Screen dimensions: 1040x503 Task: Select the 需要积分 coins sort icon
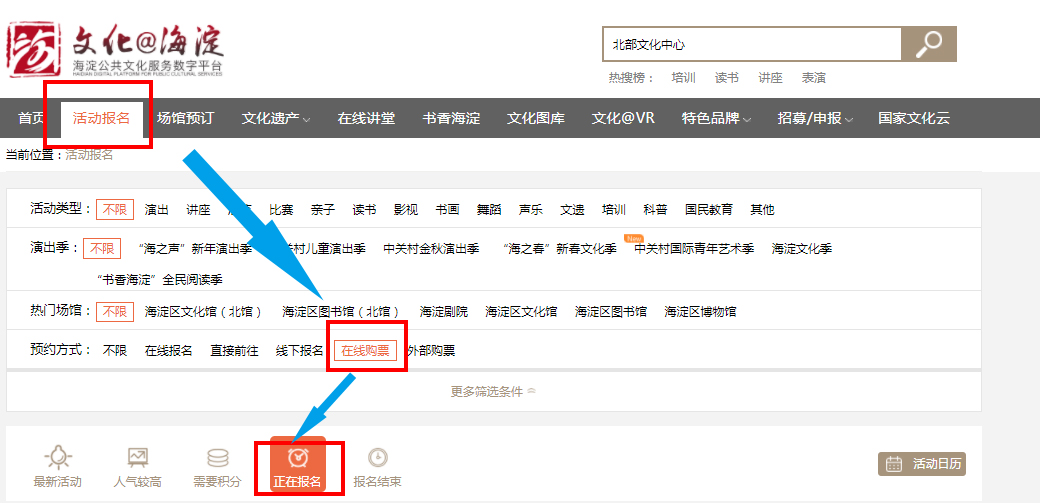(x=217, y=458)
